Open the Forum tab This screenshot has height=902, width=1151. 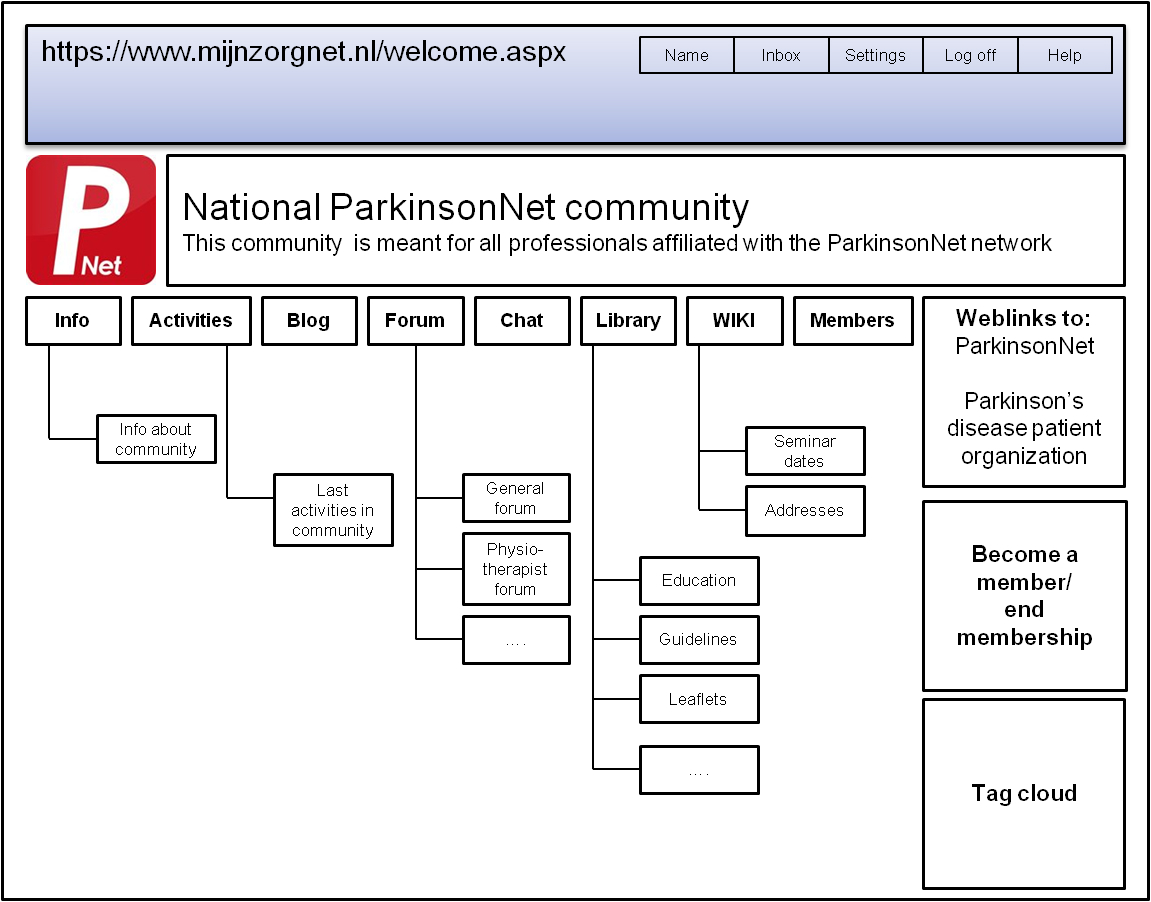(x=415, y=321)
